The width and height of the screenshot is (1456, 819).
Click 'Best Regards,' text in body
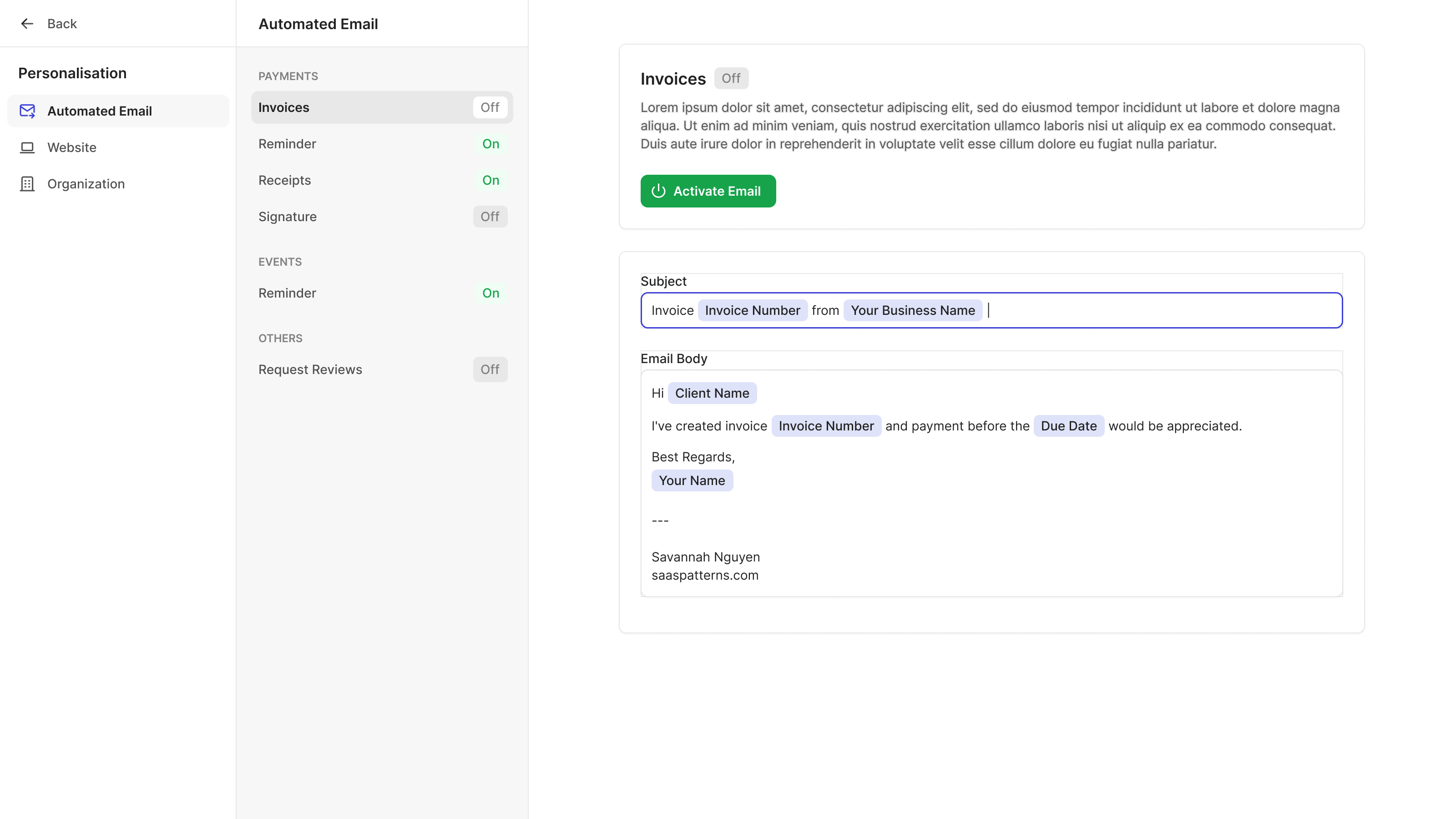pos(693,457)
